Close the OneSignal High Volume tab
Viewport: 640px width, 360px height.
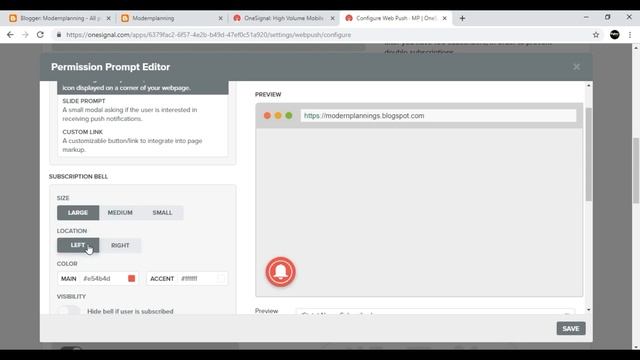pyautogui.click(x=332, y=18)
